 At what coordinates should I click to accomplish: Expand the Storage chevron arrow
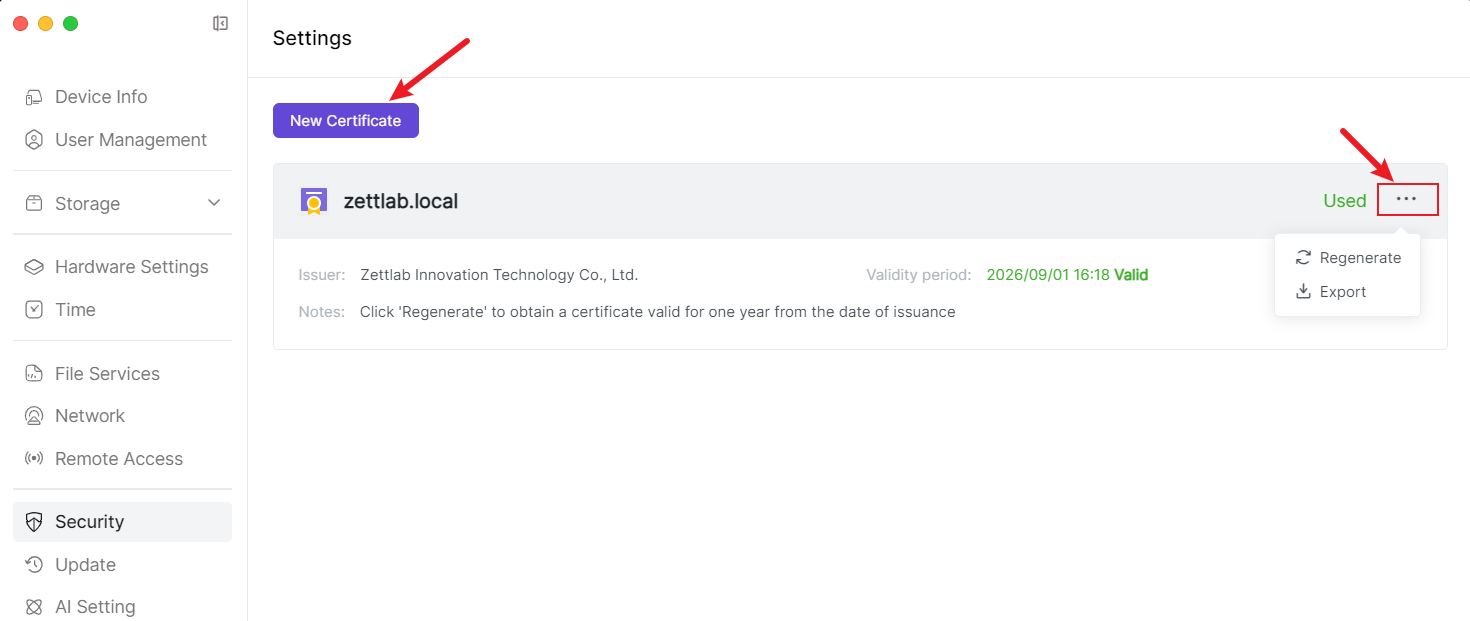click(x=214, y=203)
